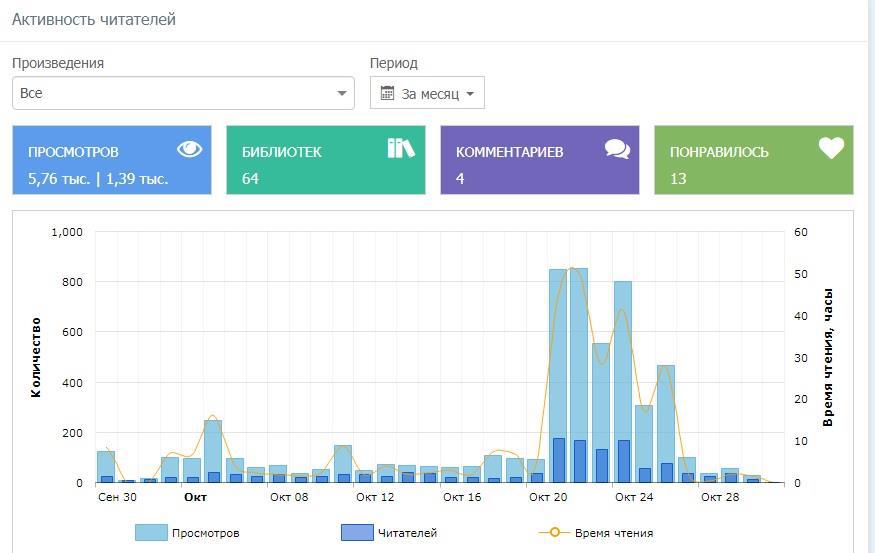The width and height of the screenshot is (875, 553).
Task: Toggle Время чтения line in legend
Action: click(613, 533)
